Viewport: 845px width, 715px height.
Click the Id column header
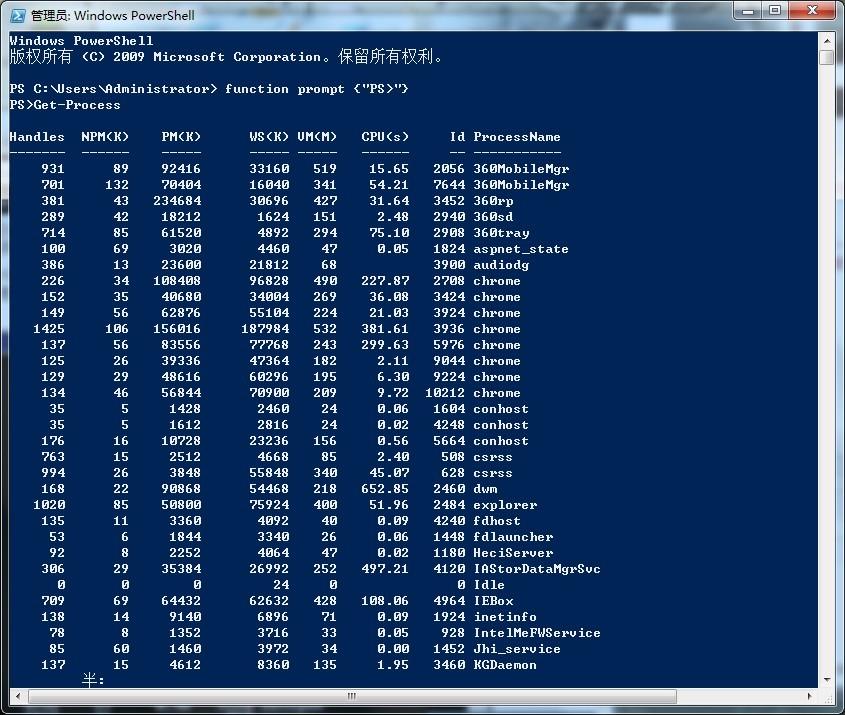click(457, 137)
